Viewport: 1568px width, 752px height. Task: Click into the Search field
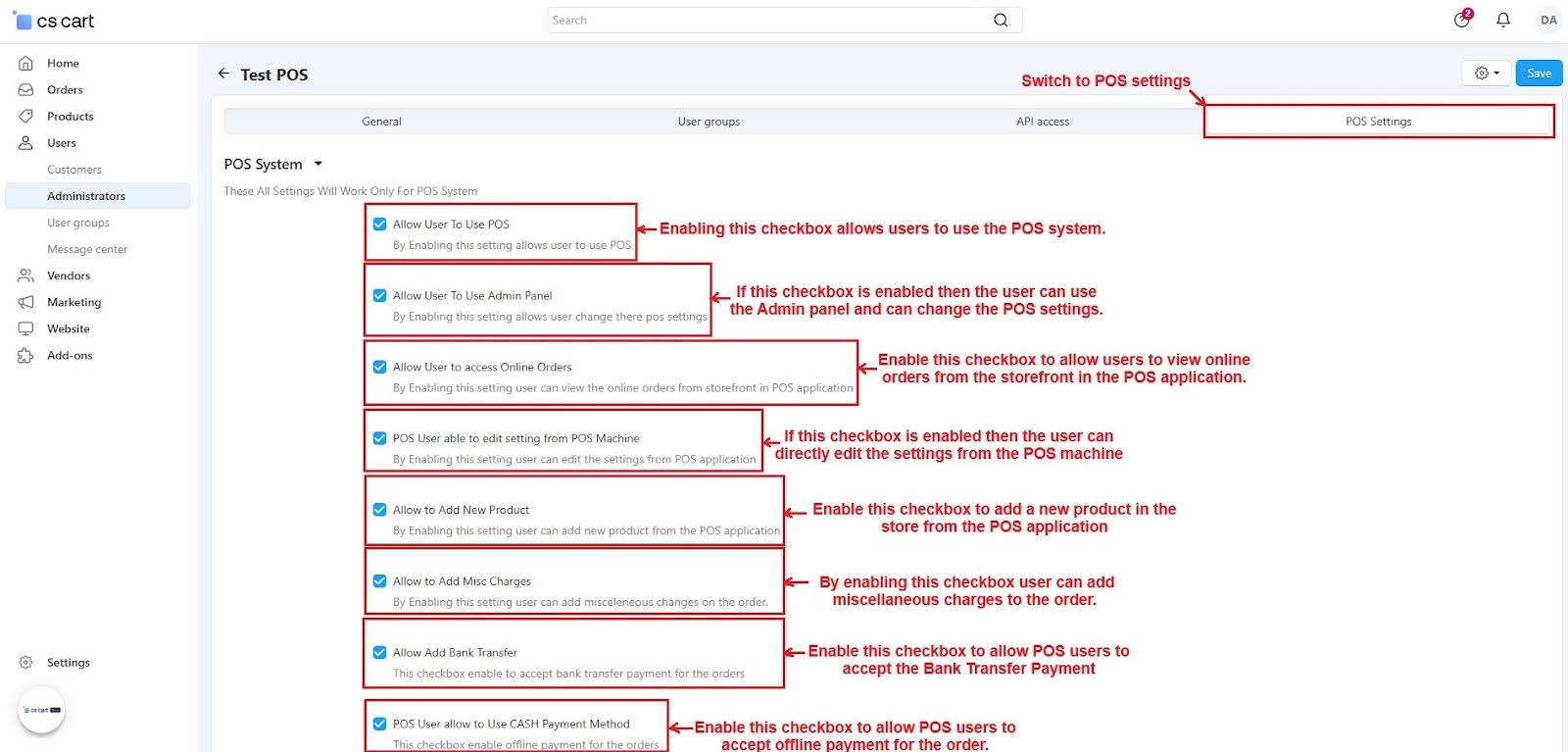pyautogui.click(x=764, y=20)
